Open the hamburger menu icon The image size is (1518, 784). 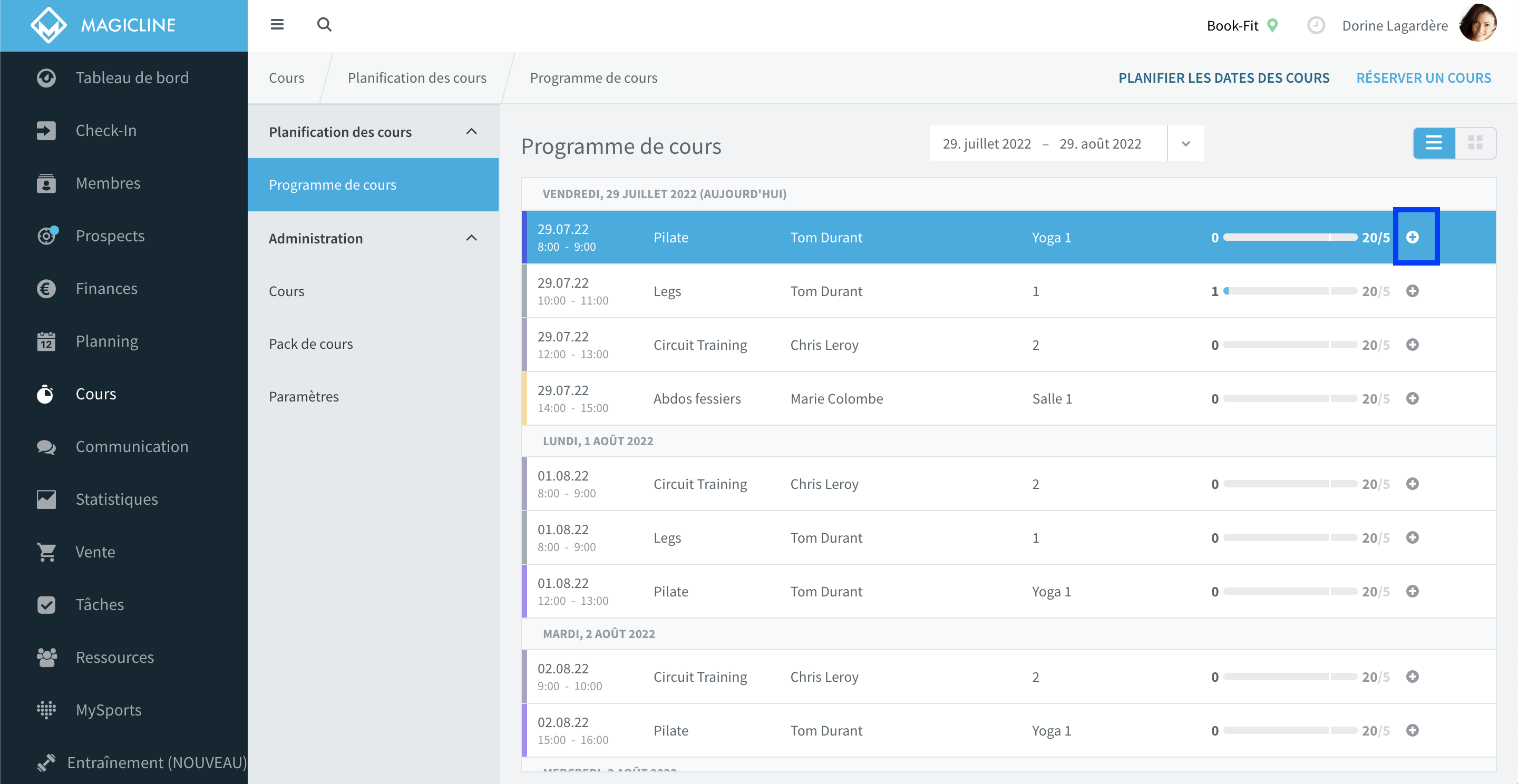[x=277, y=24]
